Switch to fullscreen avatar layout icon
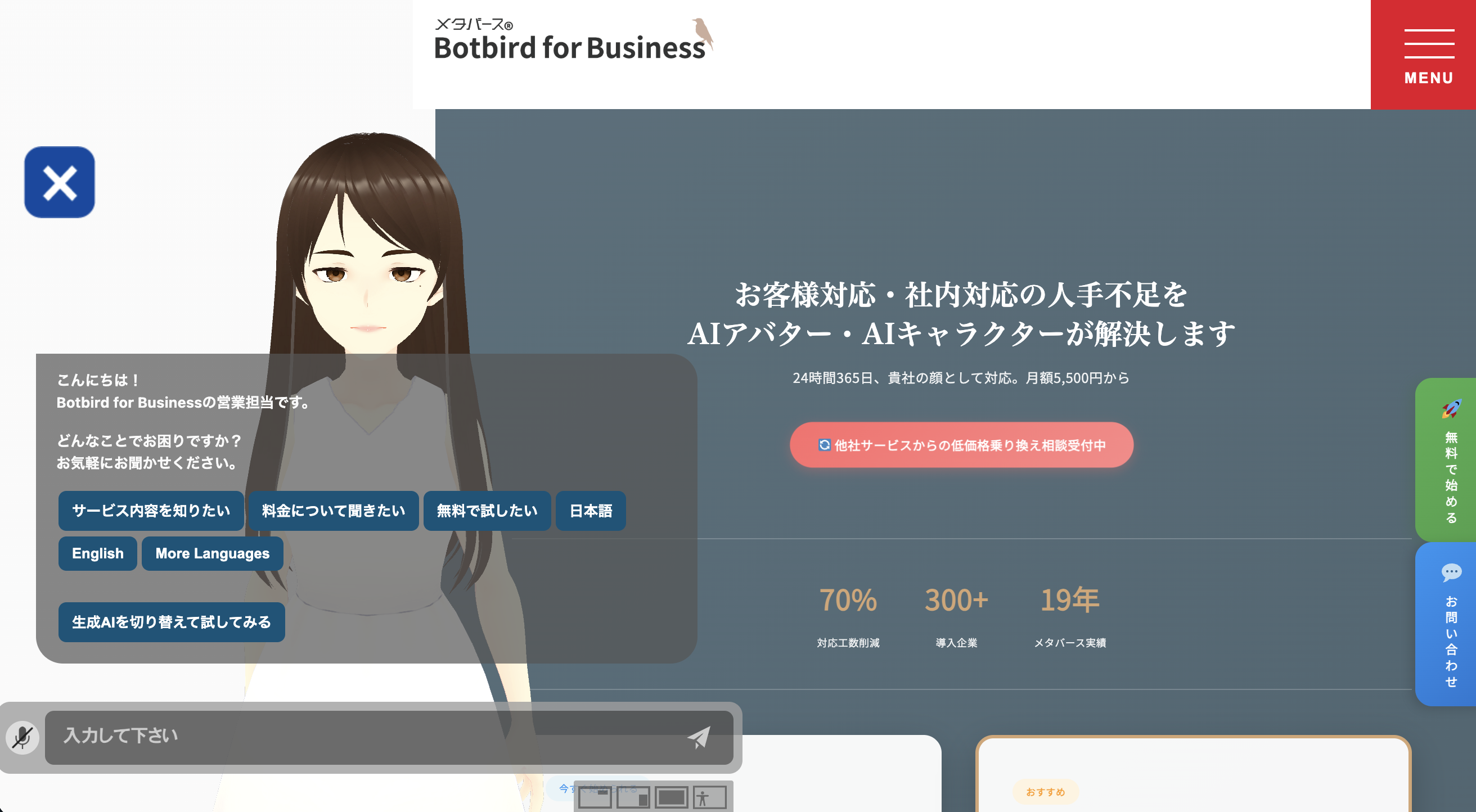 coord(672,799)
